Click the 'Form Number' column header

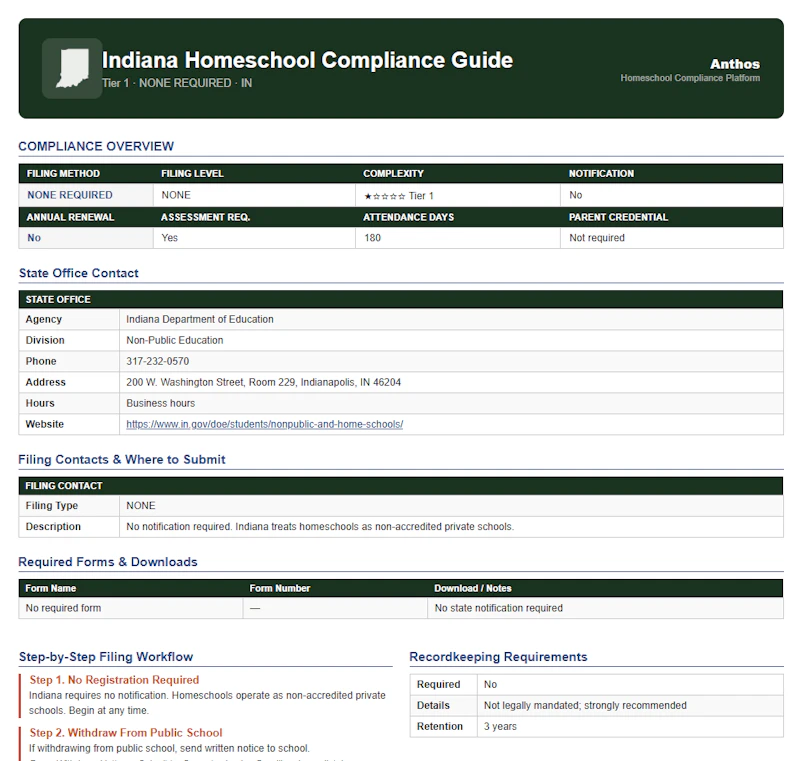(x=280, y=588)
